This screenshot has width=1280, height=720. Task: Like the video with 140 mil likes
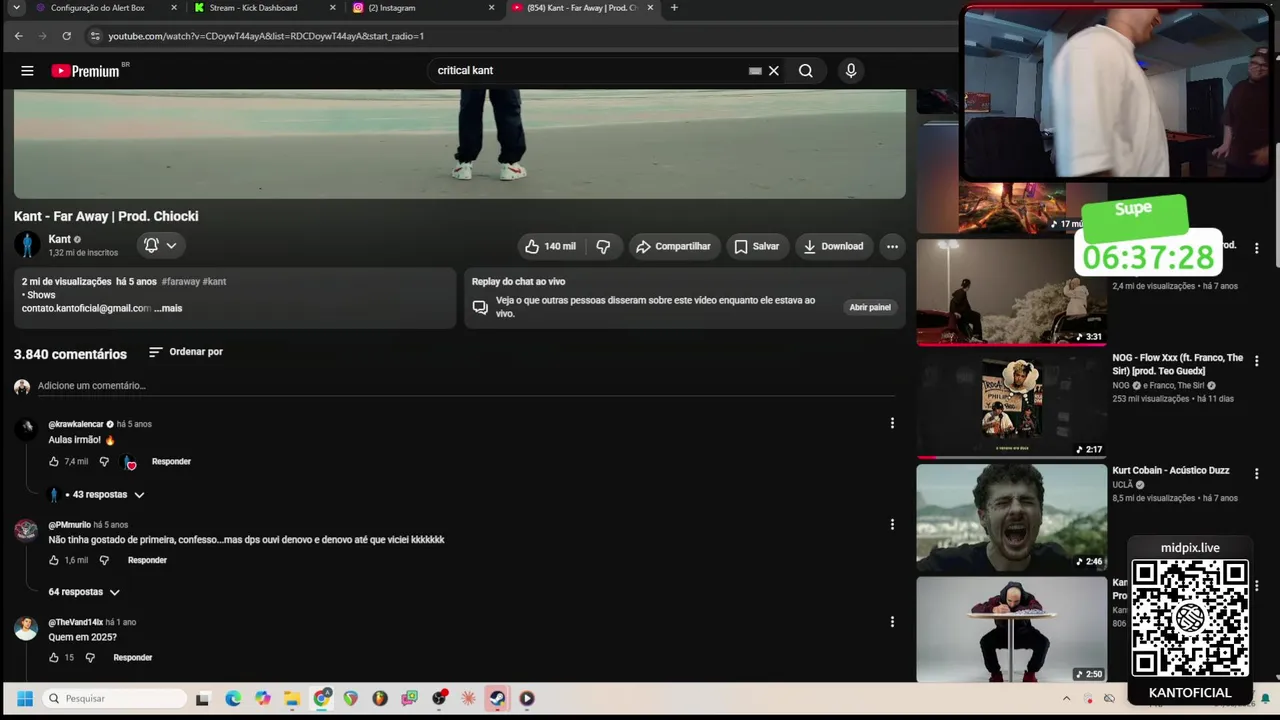coord(550,246)
